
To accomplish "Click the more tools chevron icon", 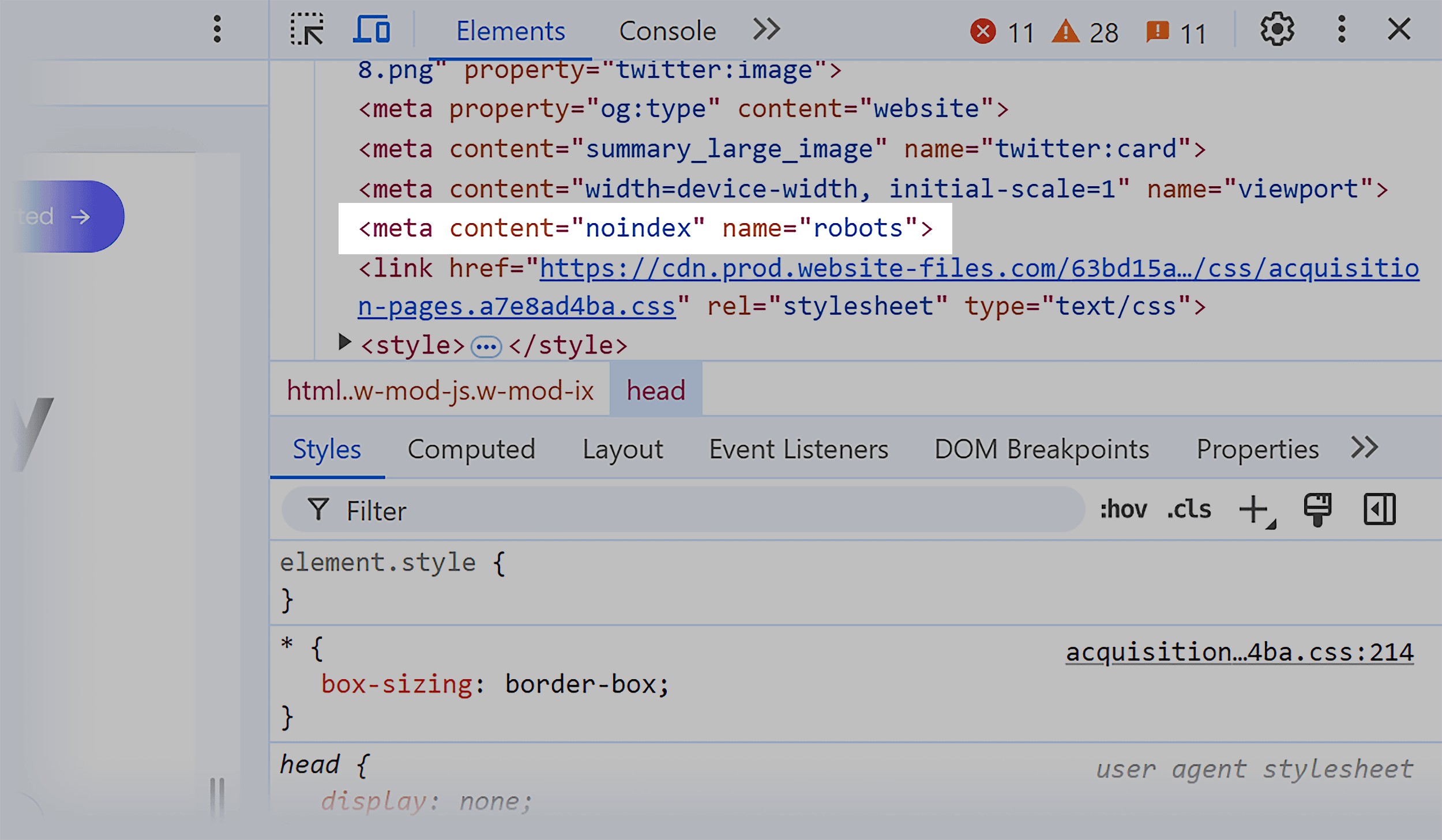I will [x=768, y=30].
